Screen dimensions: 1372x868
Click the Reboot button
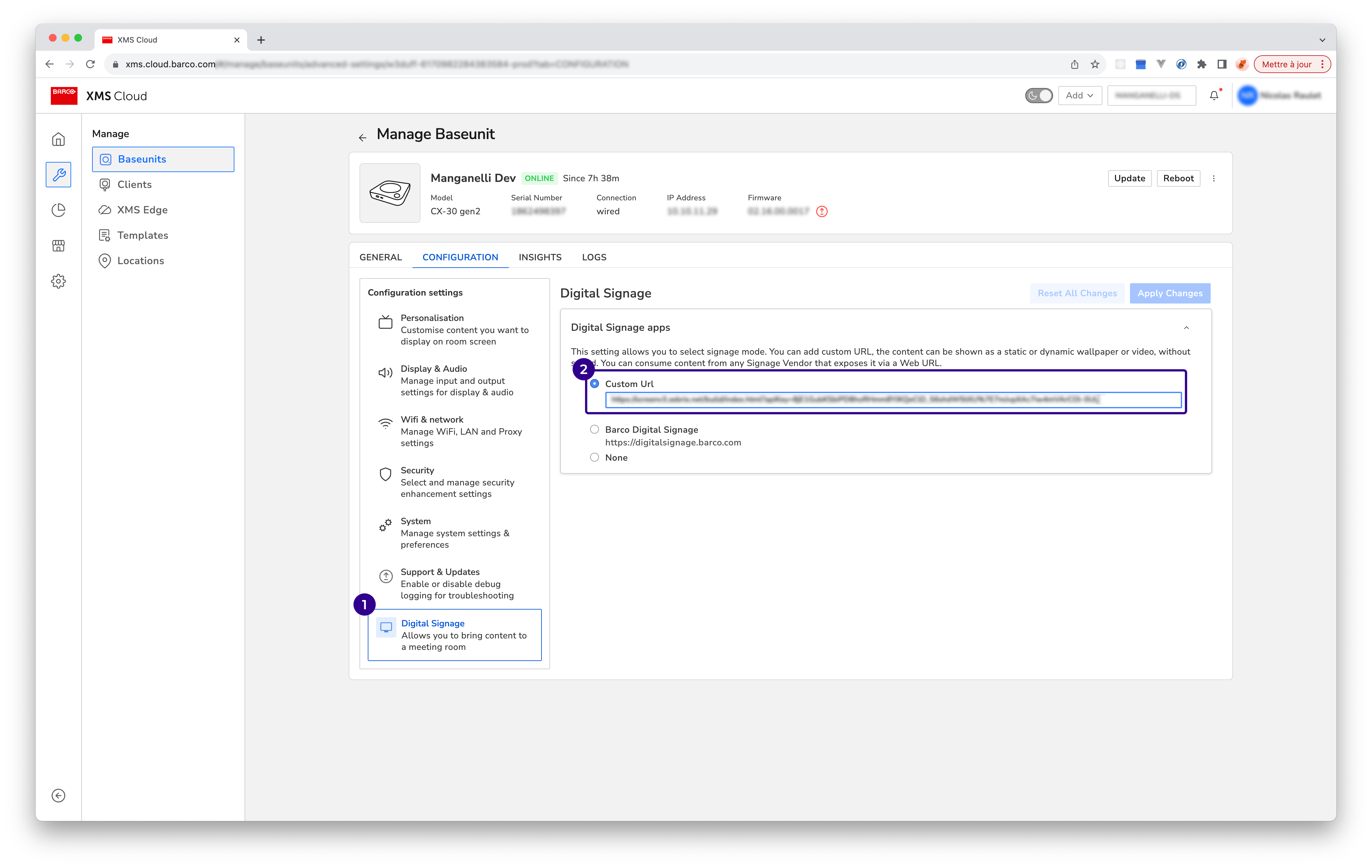pyautogui.click(x=1178, y=178)
